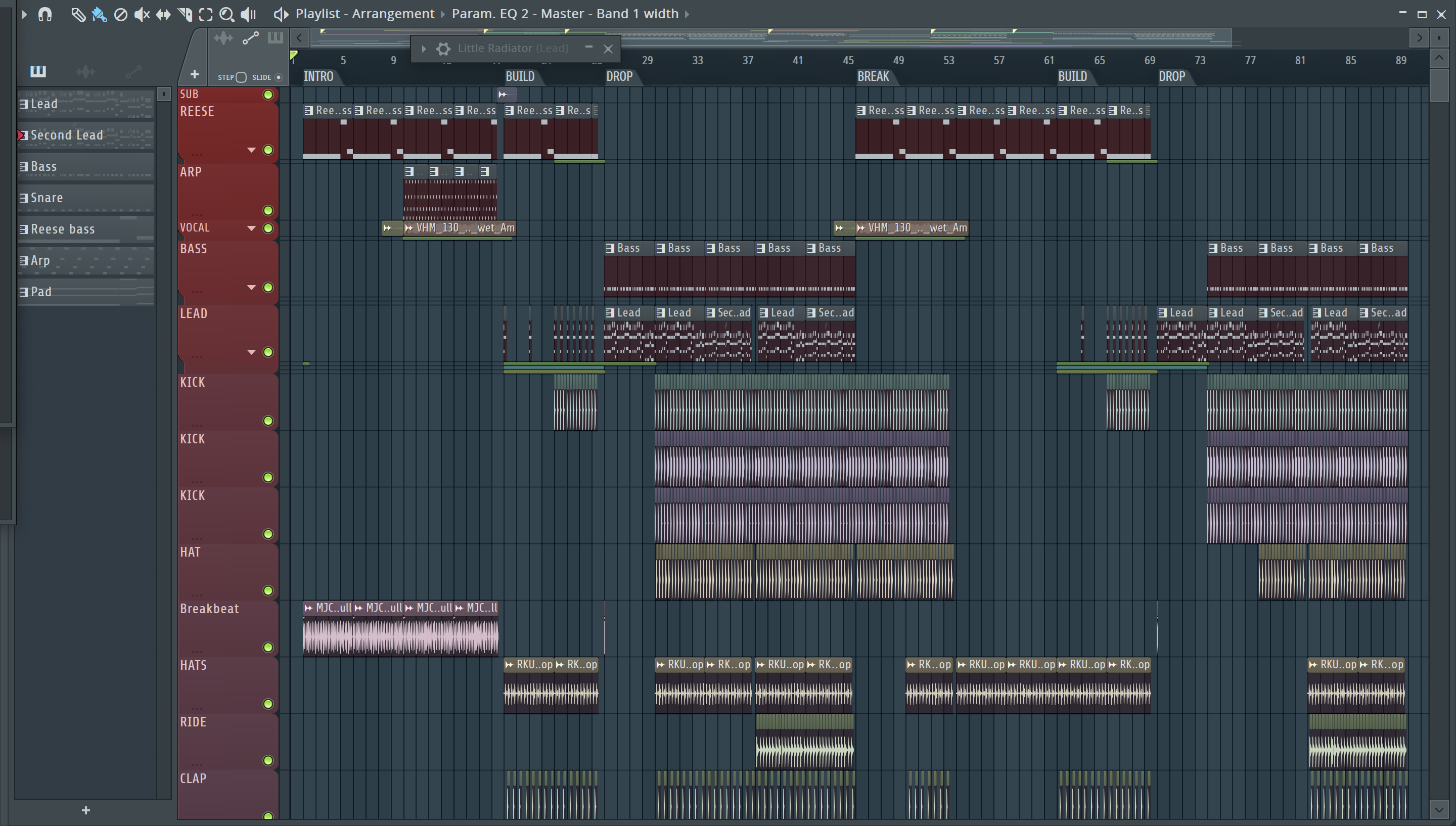Select the VHM_130 vocal clip in BREAK
The width and height of the screenshot is (1456, 826).
[912, 227]
